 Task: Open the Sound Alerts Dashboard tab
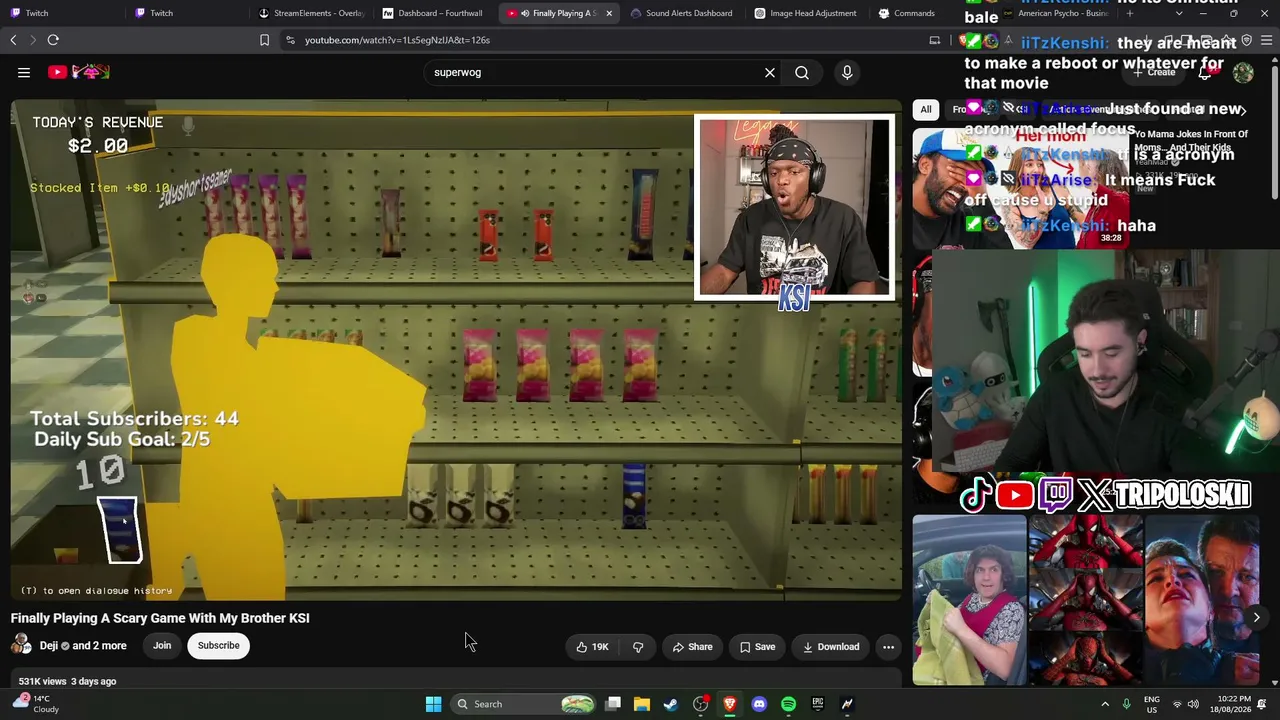[682, 13]
